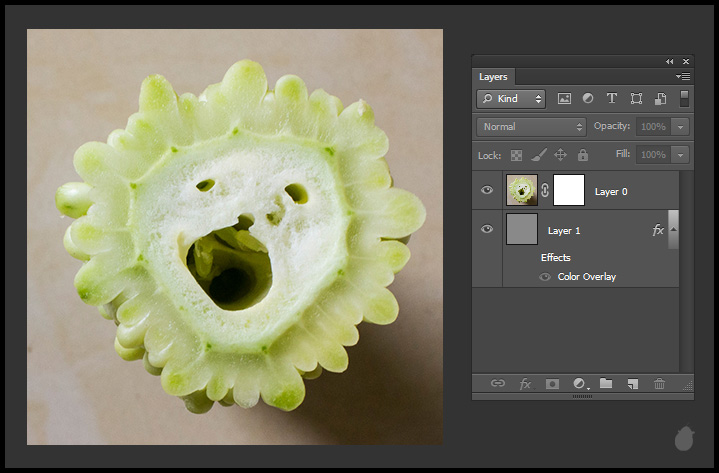Select the Layer 1 name label

564,231
